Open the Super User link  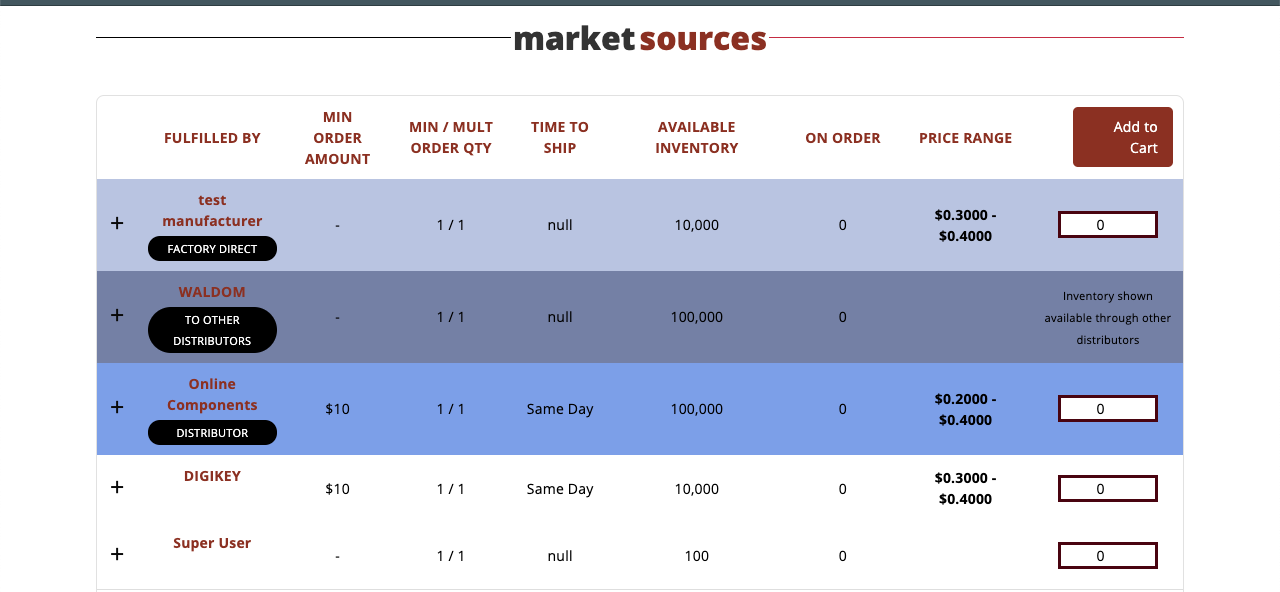(x=212, y=543)
